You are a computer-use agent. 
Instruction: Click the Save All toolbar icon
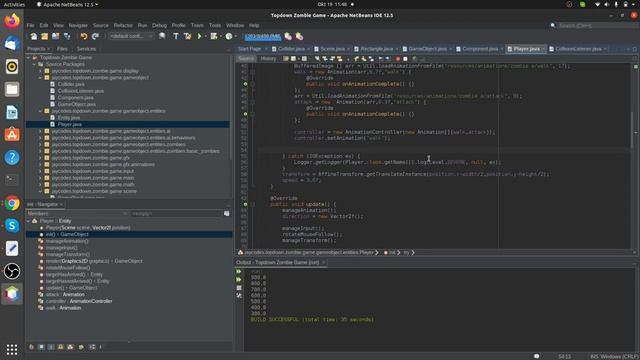pos(67,36)
